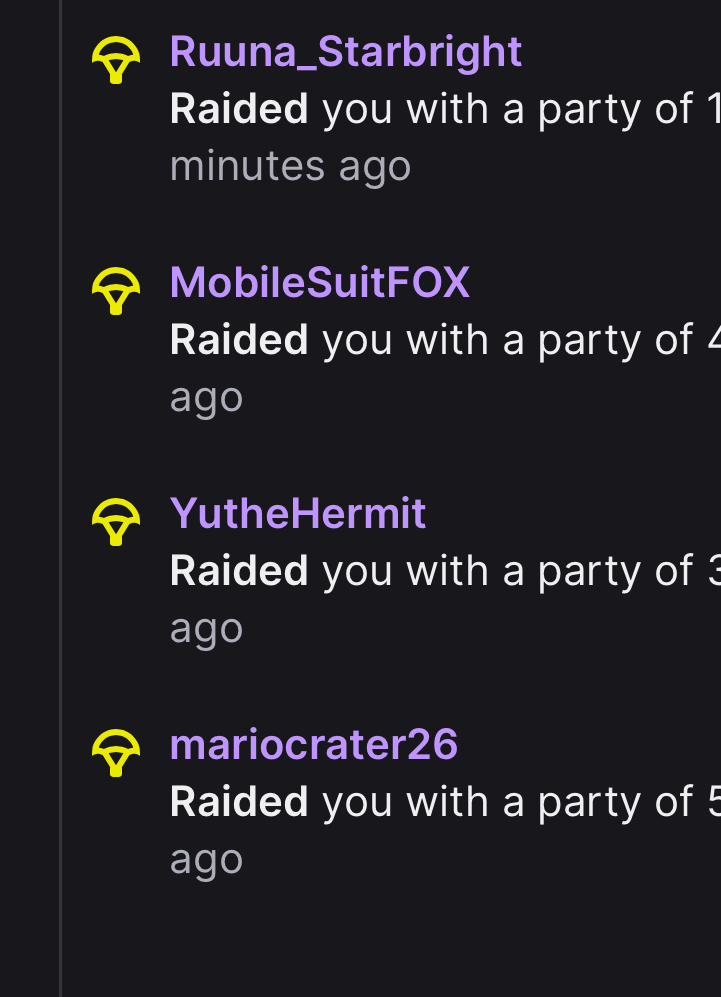Click the raid icon beside Ruuna_Starbright
This screenshot has width=721, height=997.
(116, 60)
